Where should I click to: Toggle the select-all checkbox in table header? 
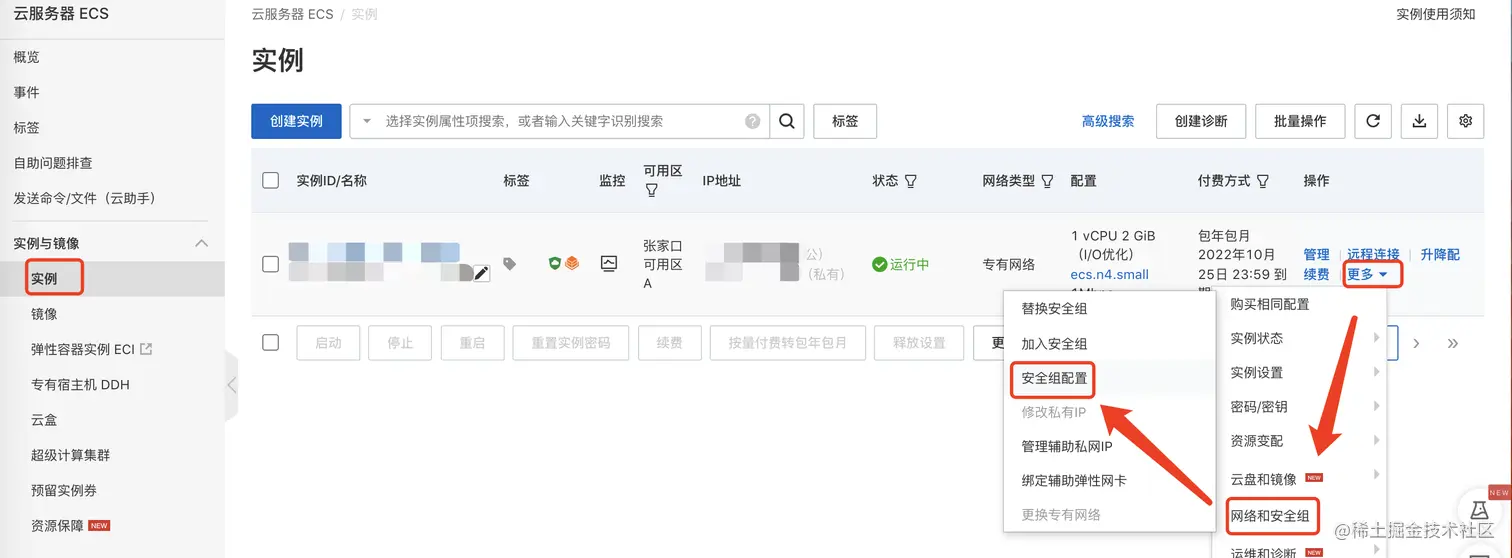point(270,181)
